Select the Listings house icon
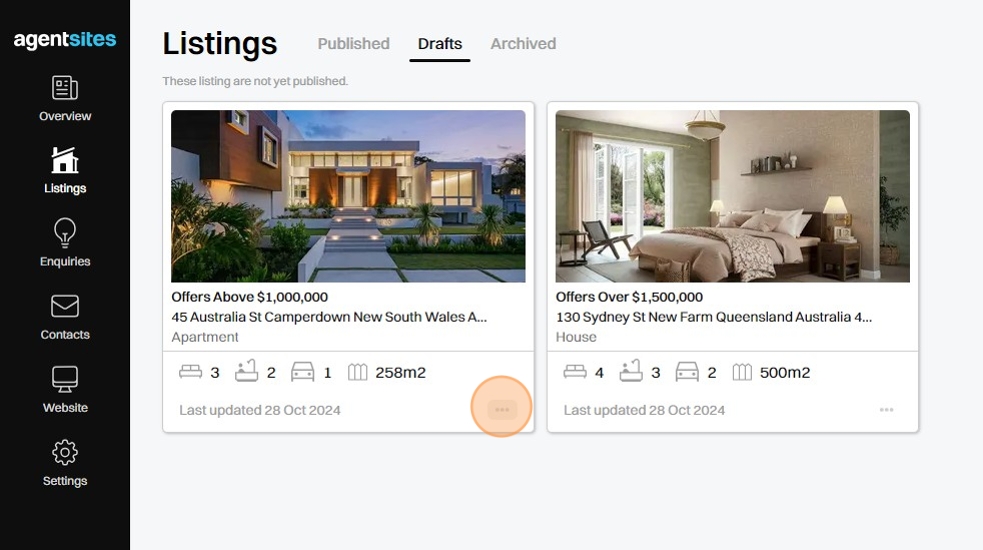 (65, 160)
